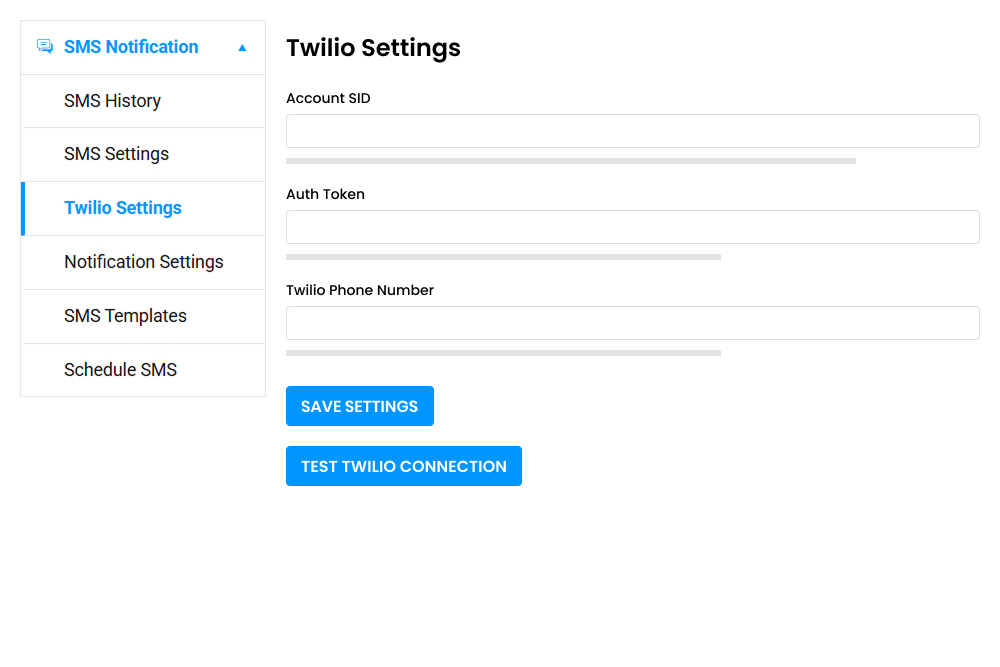The image size is (1000, 667).
Task: Click the Save Settings button
Action: 359,406
